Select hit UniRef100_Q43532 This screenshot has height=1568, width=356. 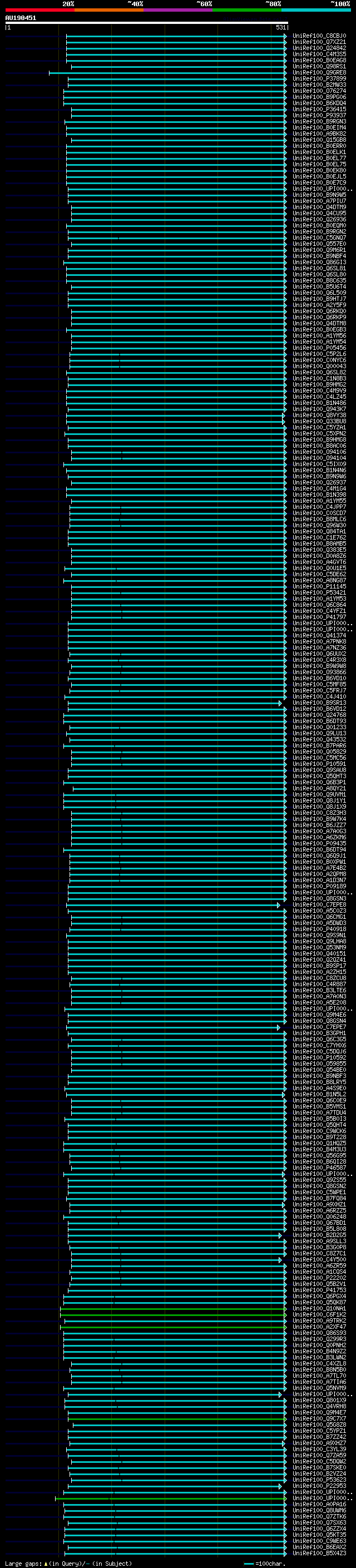point(319,740)
